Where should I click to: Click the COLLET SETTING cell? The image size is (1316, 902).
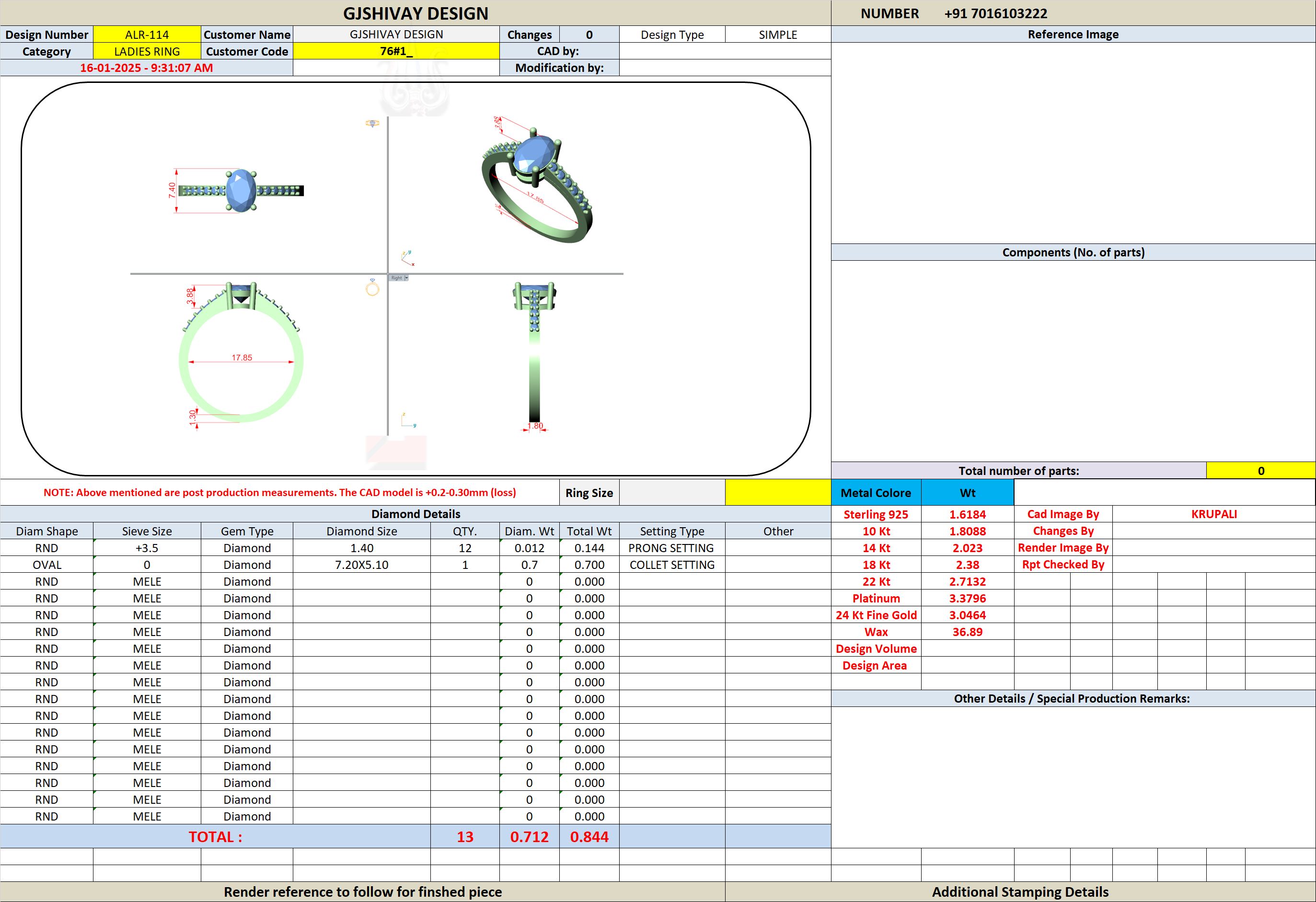click(672, 565)
